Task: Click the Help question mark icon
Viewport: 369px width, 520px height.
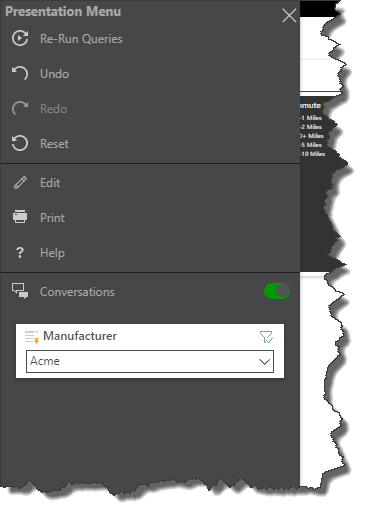Action: (20, 253)
